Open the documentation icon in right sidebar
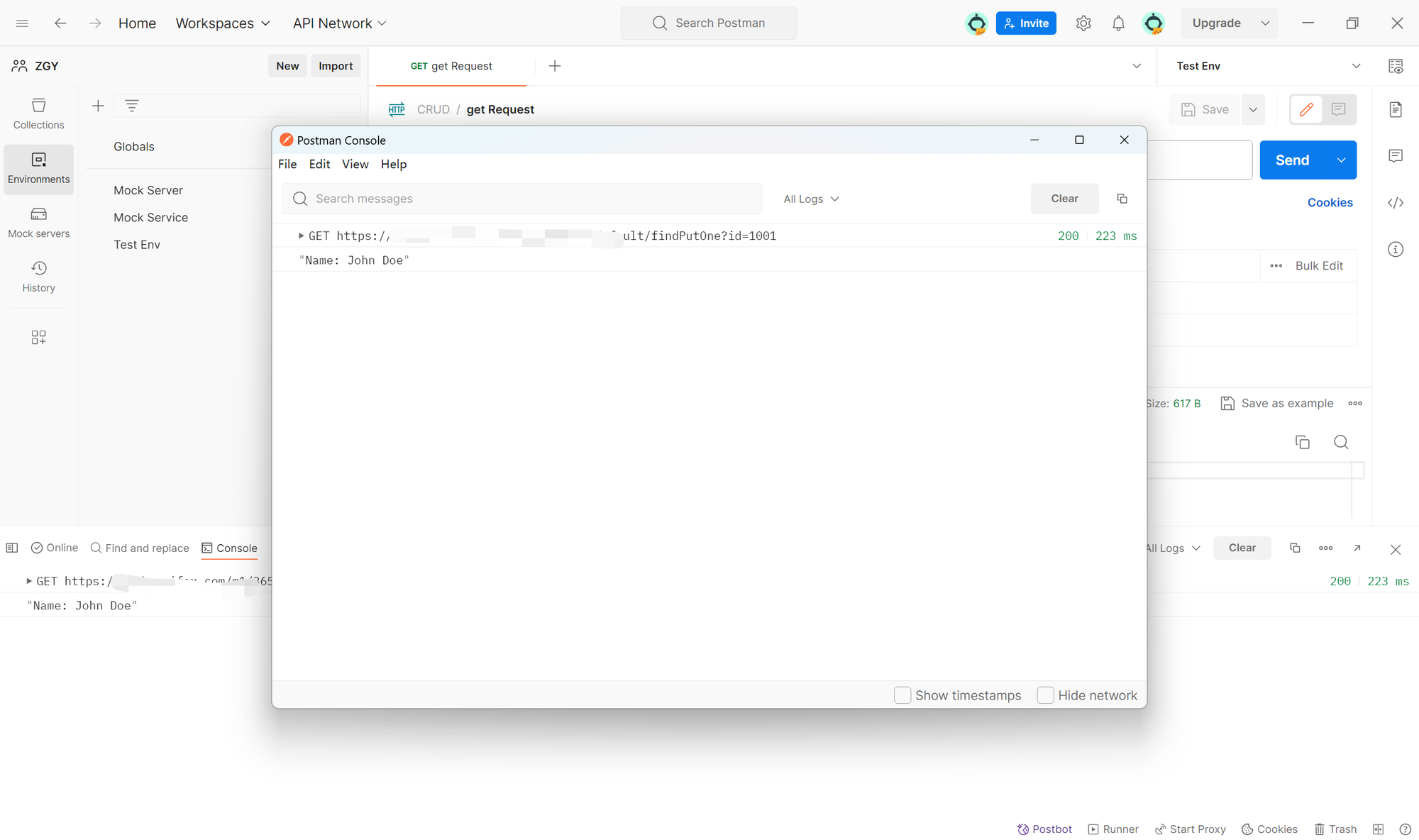 [1396, 109]
